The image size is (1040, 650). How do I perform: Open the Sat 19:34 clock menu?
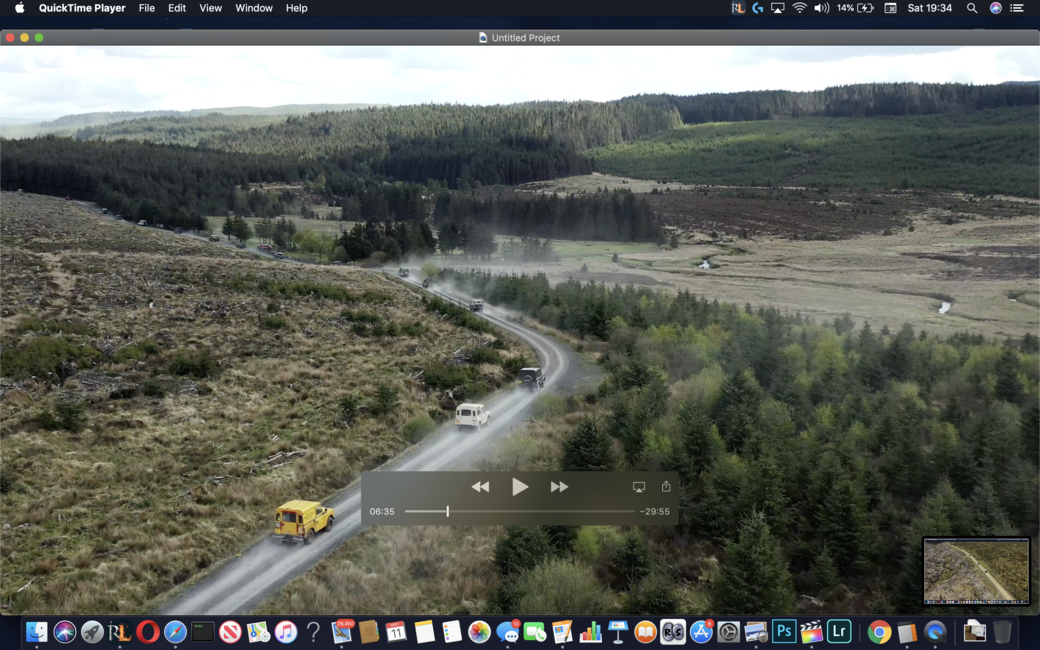(930, 8)
